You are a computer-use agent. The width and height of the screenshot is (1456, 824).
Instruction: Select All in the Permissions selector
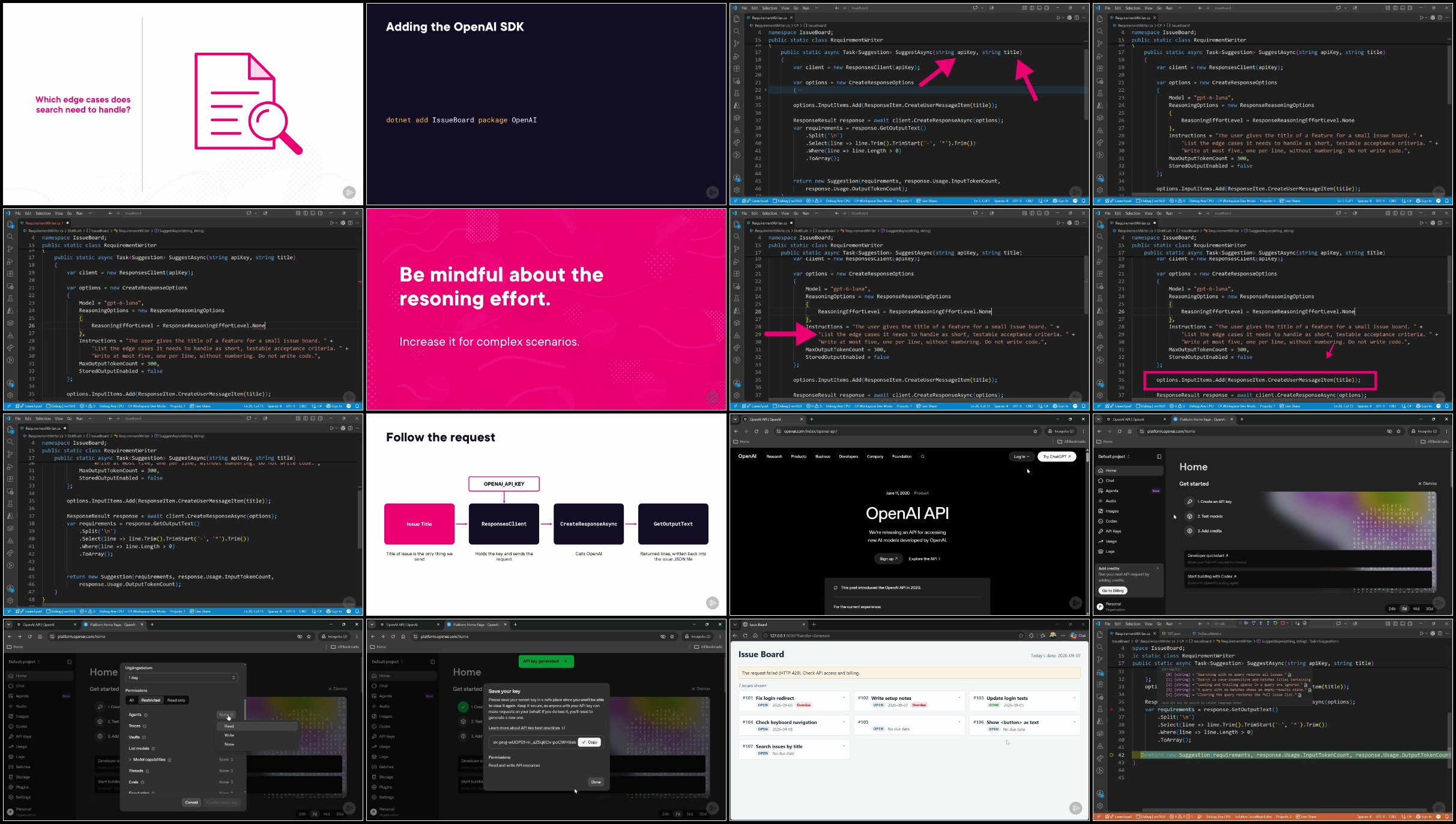coord(131,700)
